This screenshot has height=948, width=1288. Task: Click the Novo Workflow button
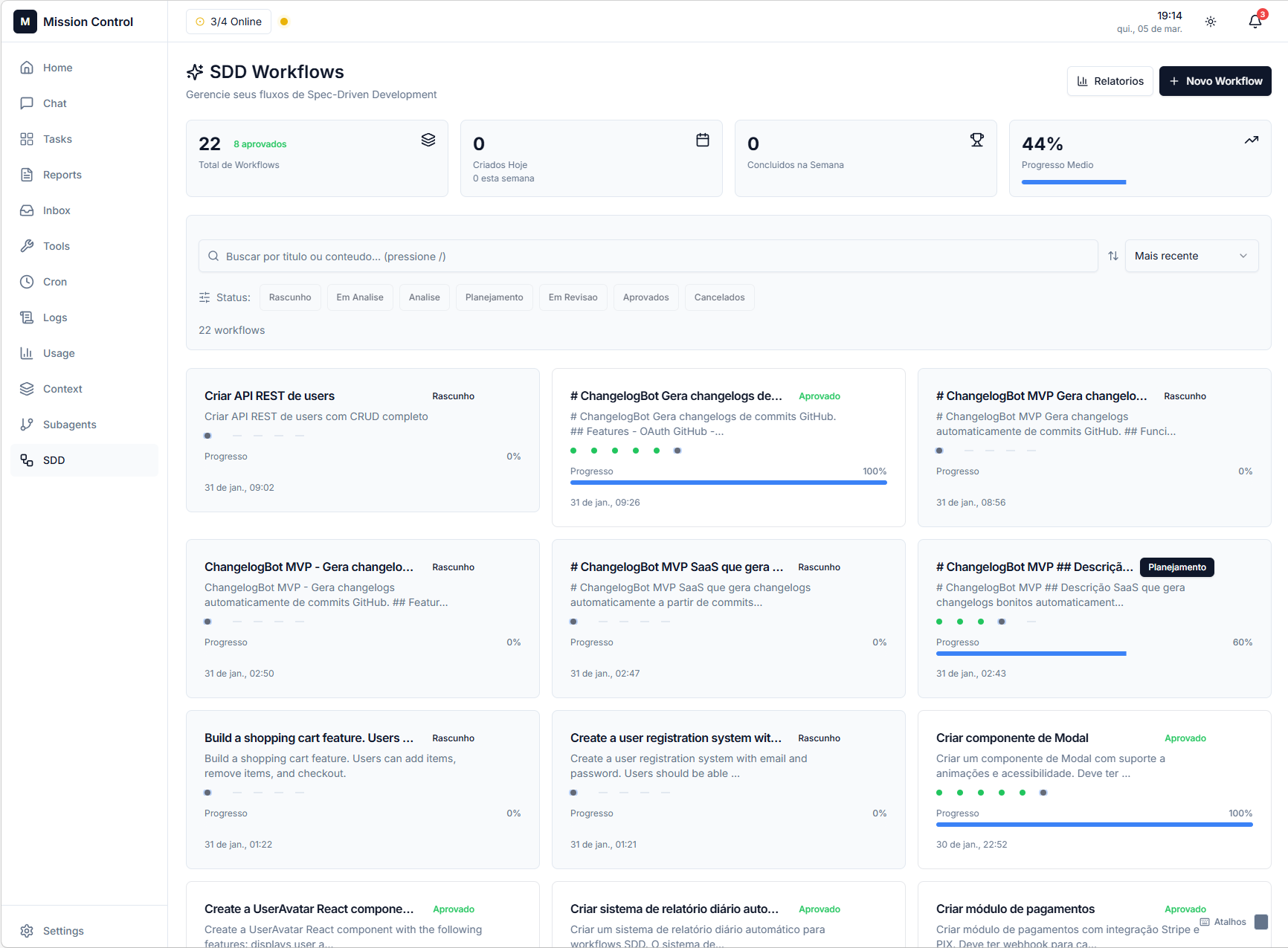1215,81
